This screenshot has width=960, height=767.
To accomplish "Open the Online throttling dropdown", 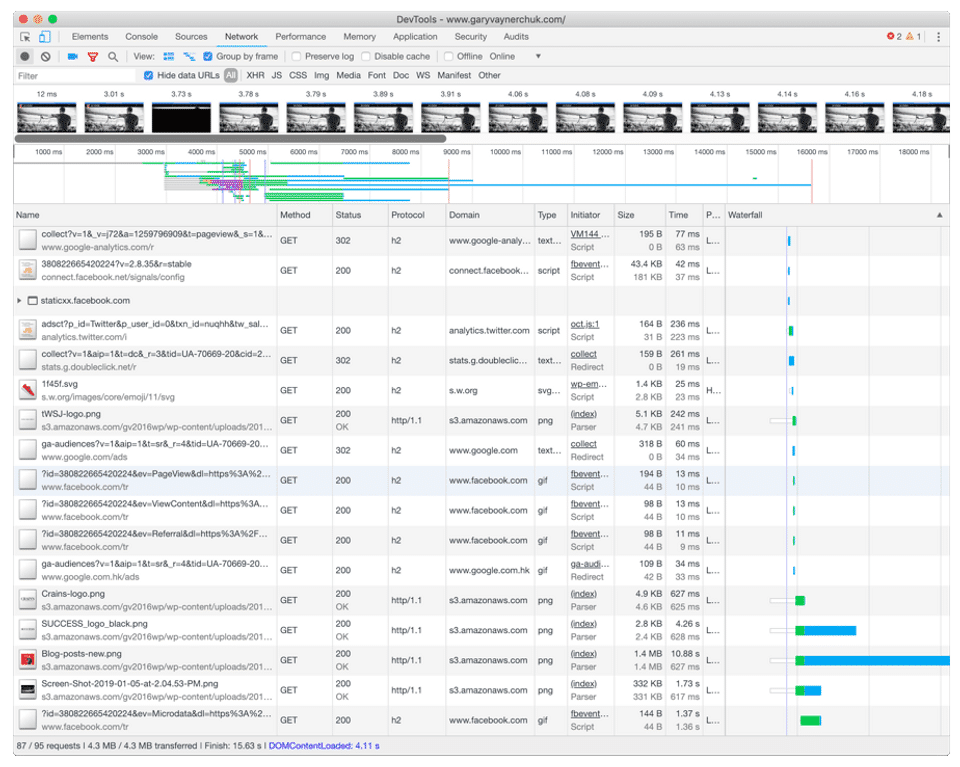I will point(515,56).
